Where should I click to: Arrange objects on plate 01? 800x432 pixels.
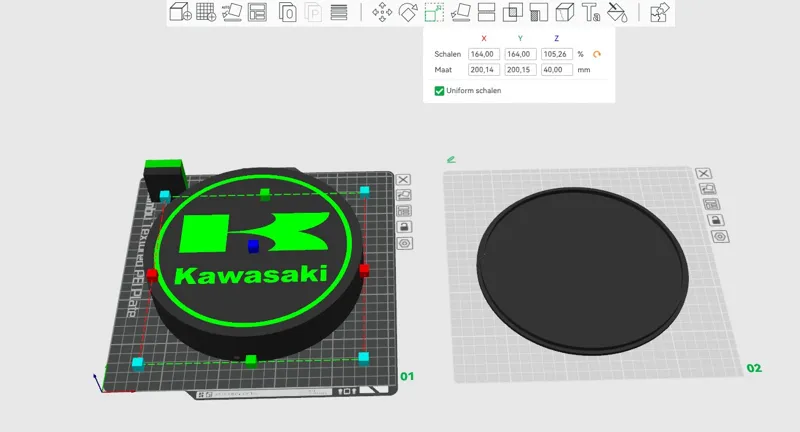(404, 211)
